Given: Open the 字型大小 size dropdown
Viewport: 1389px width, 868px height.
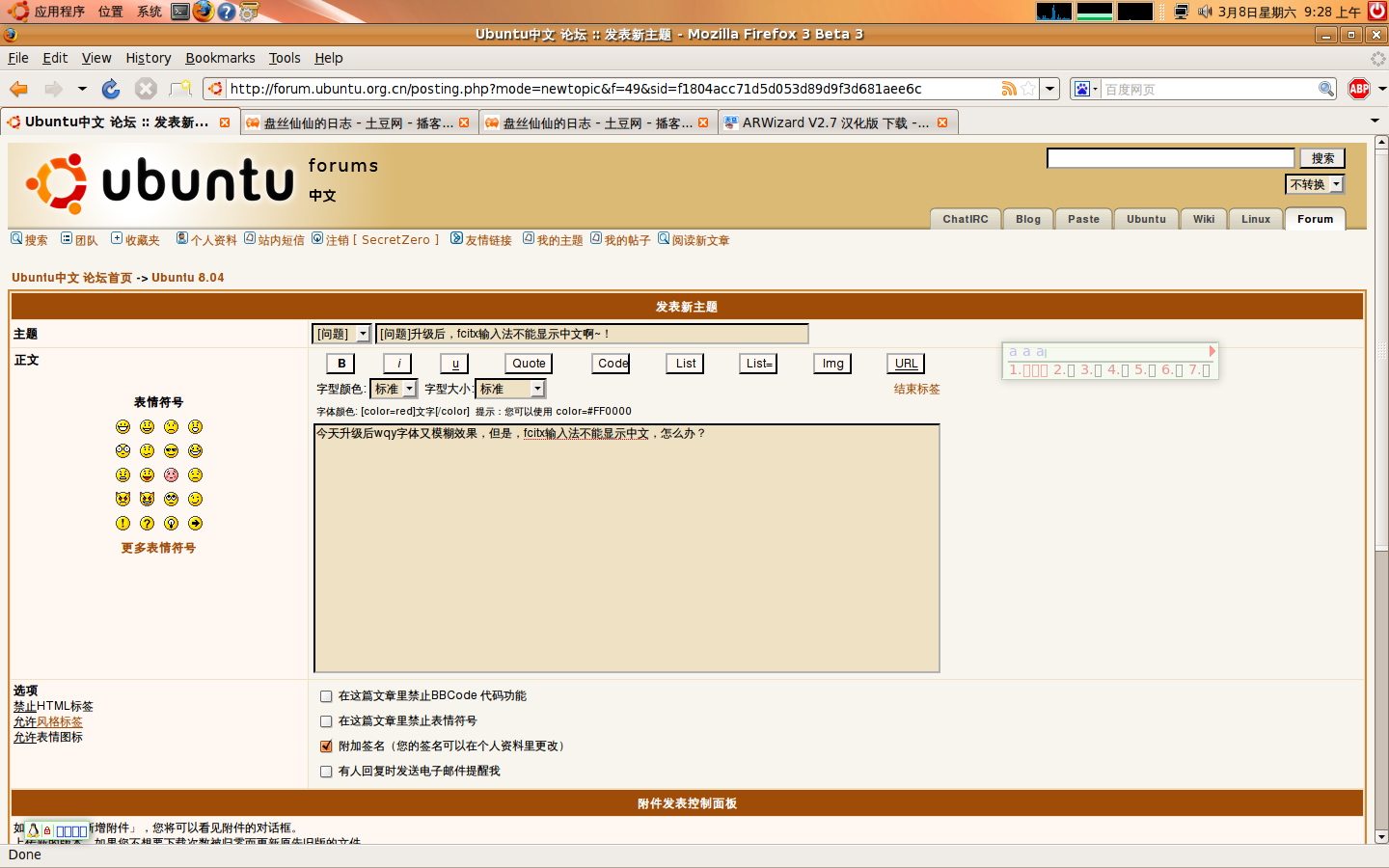Looking at the screenshot, I should [x=510, y=389].
